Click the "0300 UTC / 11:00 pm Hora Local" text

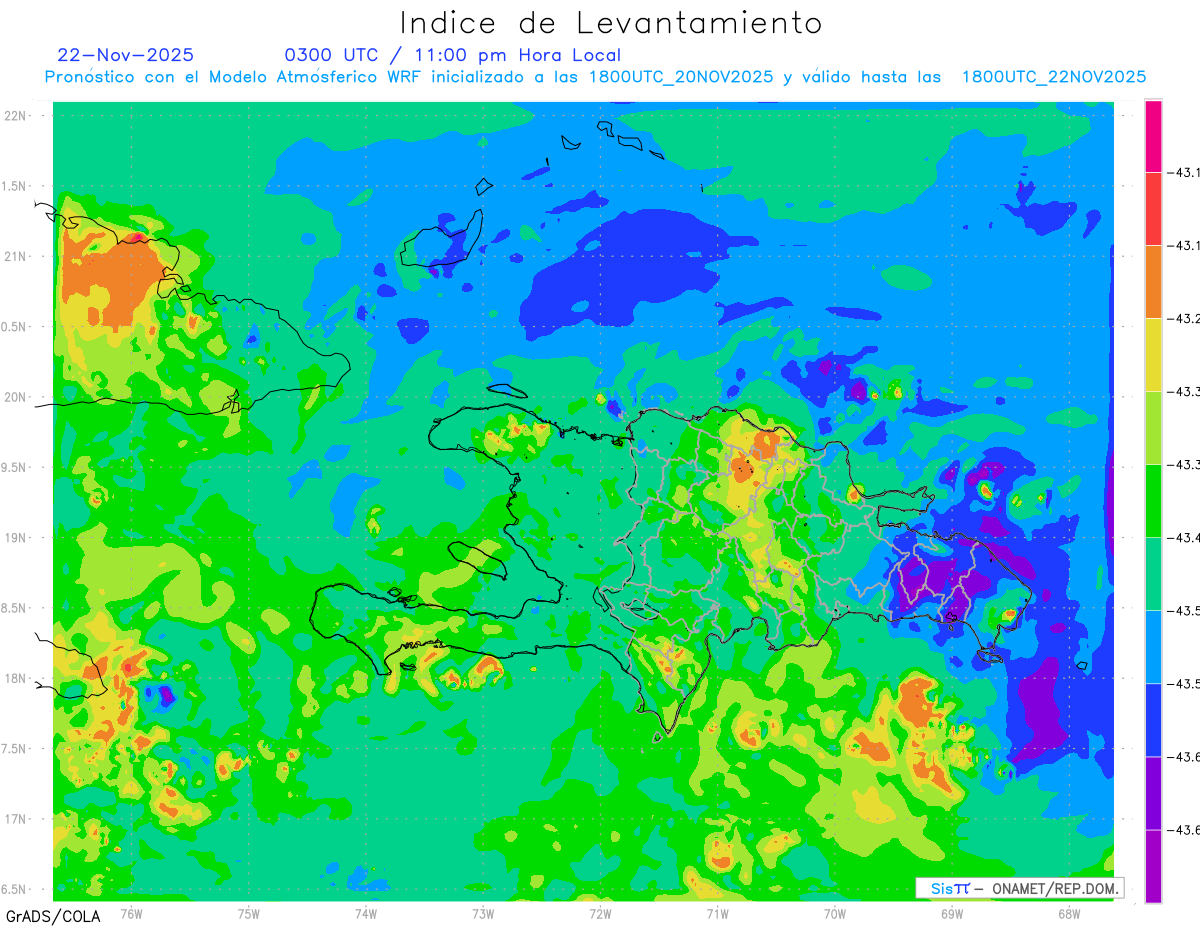pos(452,55)
